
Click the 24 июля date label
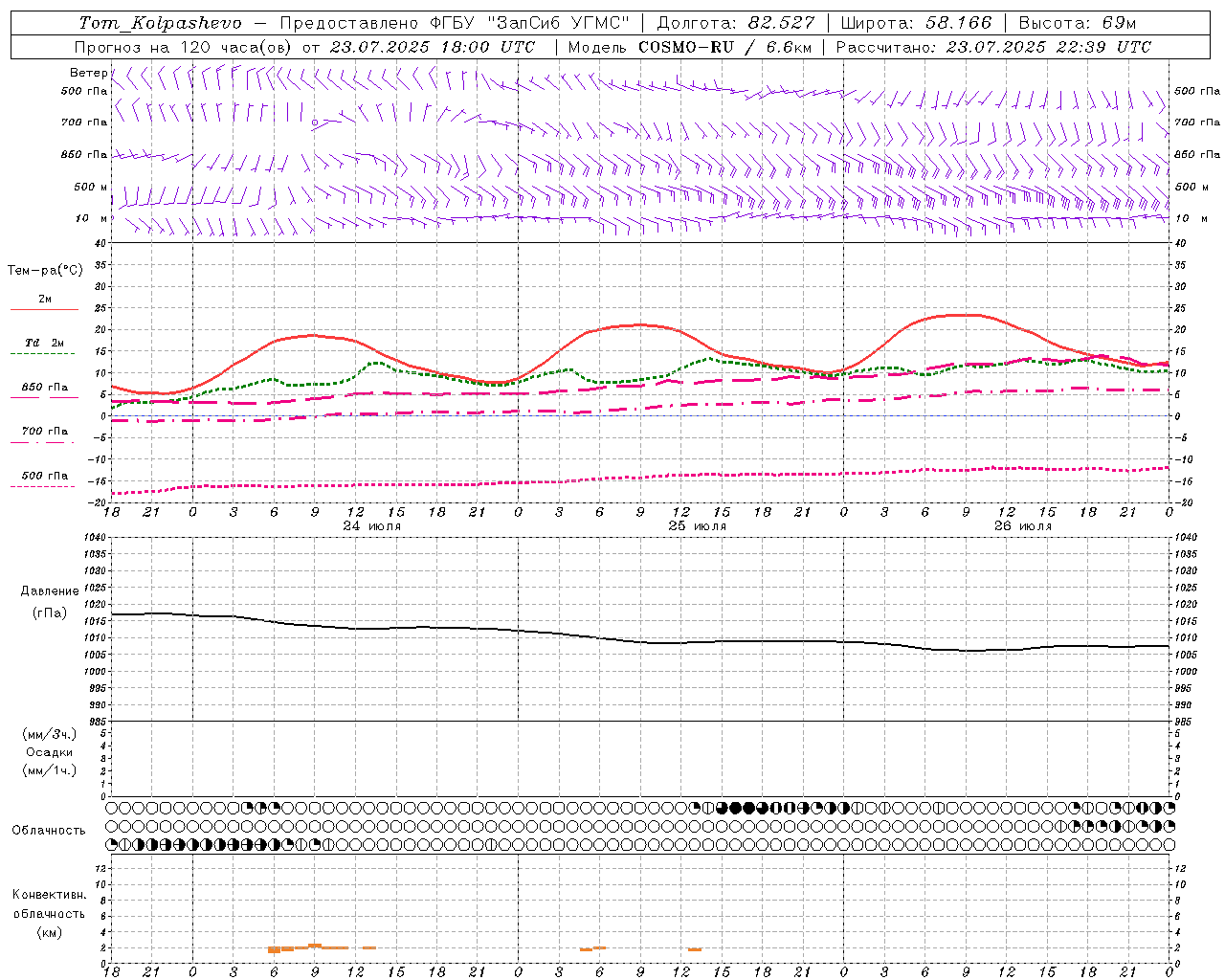pyautogui.click(x=372, y=526)
